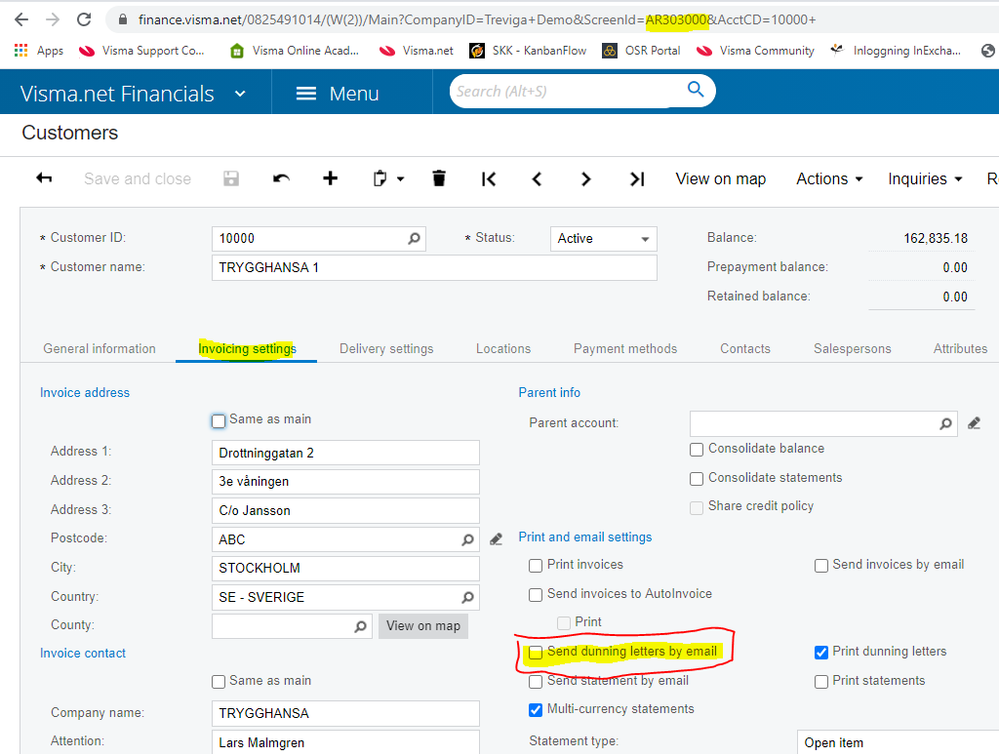Add a new customer with plus icon
Screen dimensions: 999x754
pos(330,178)
